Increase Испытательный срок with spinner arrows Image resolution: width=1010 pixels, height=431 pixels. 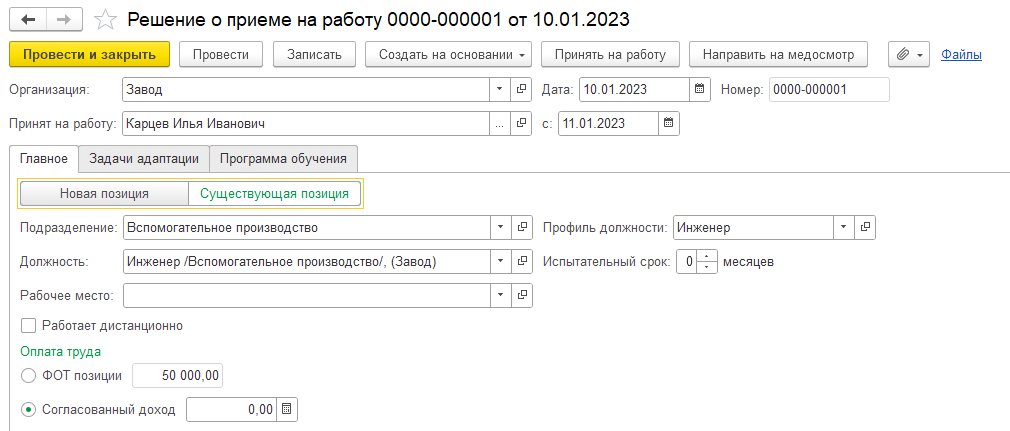pyautogui.click(x=707, y=256)
